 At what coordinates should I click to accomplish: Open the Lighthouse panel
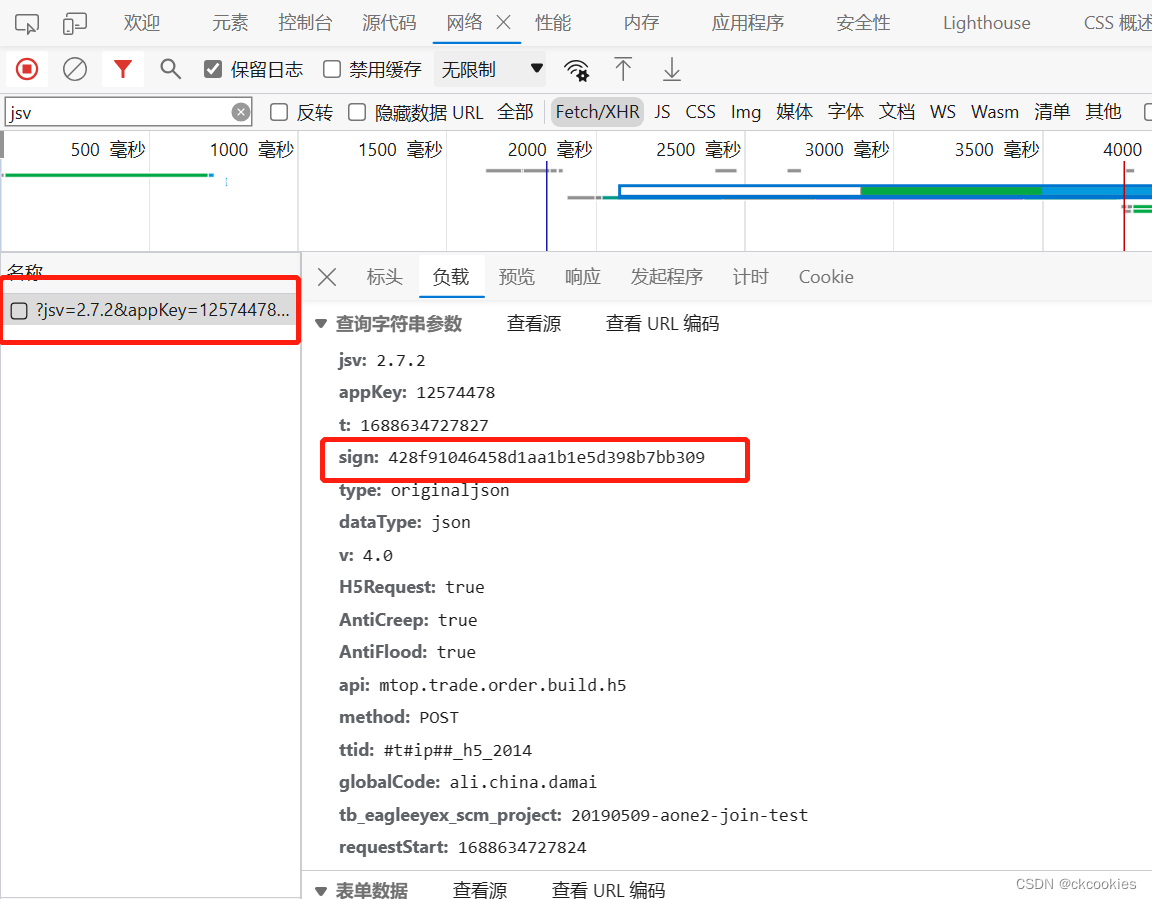click(x=986, y=22)
